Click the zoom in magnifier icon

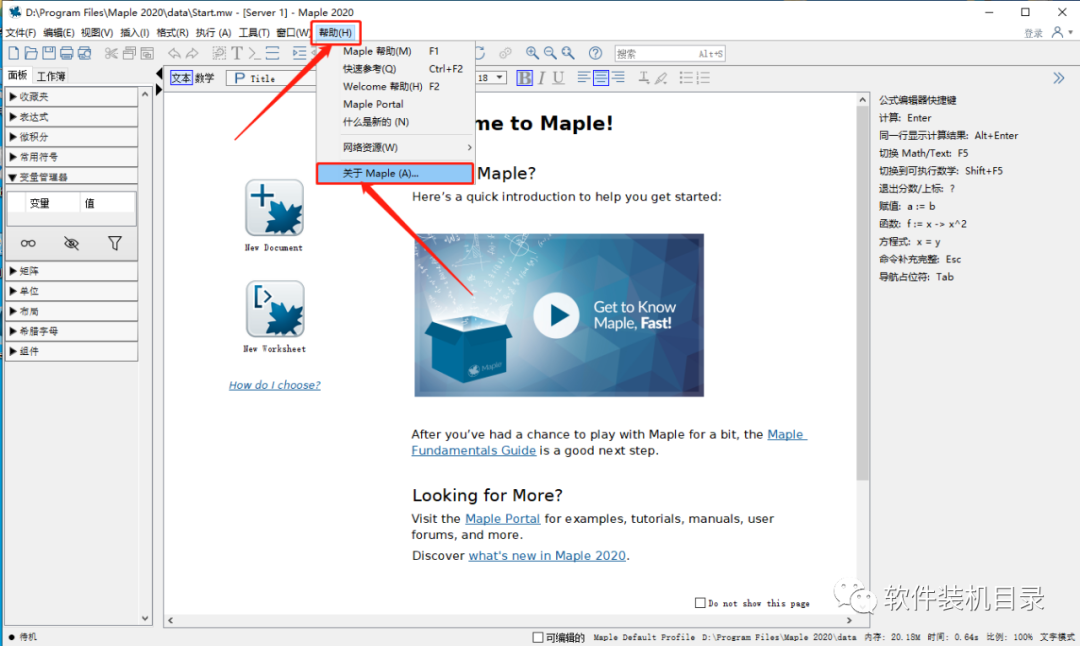coord(532,53)
